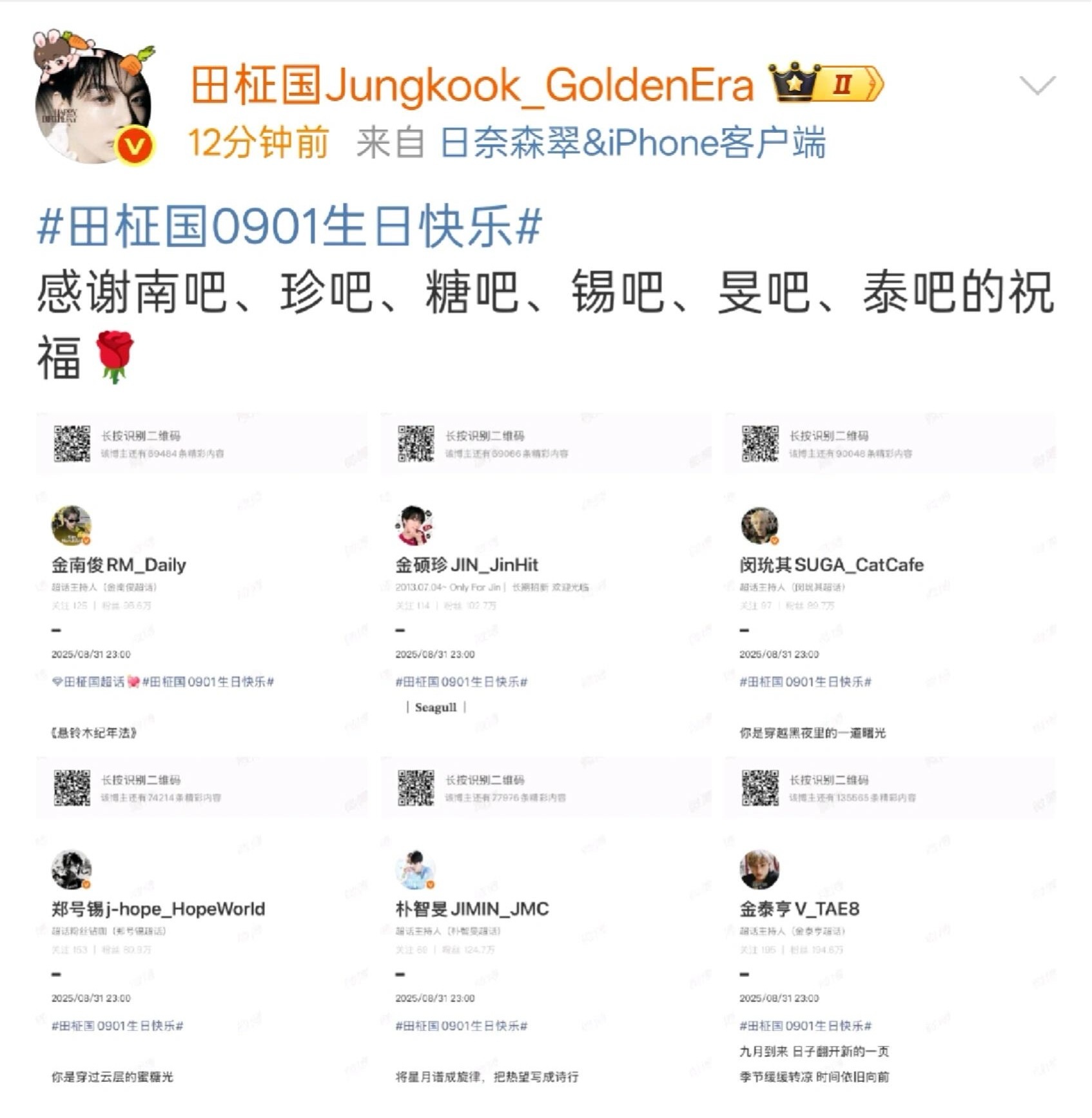
Task: Tap the red rose emoji in the post
Action: pyautogui.click(x=115, y=357)
